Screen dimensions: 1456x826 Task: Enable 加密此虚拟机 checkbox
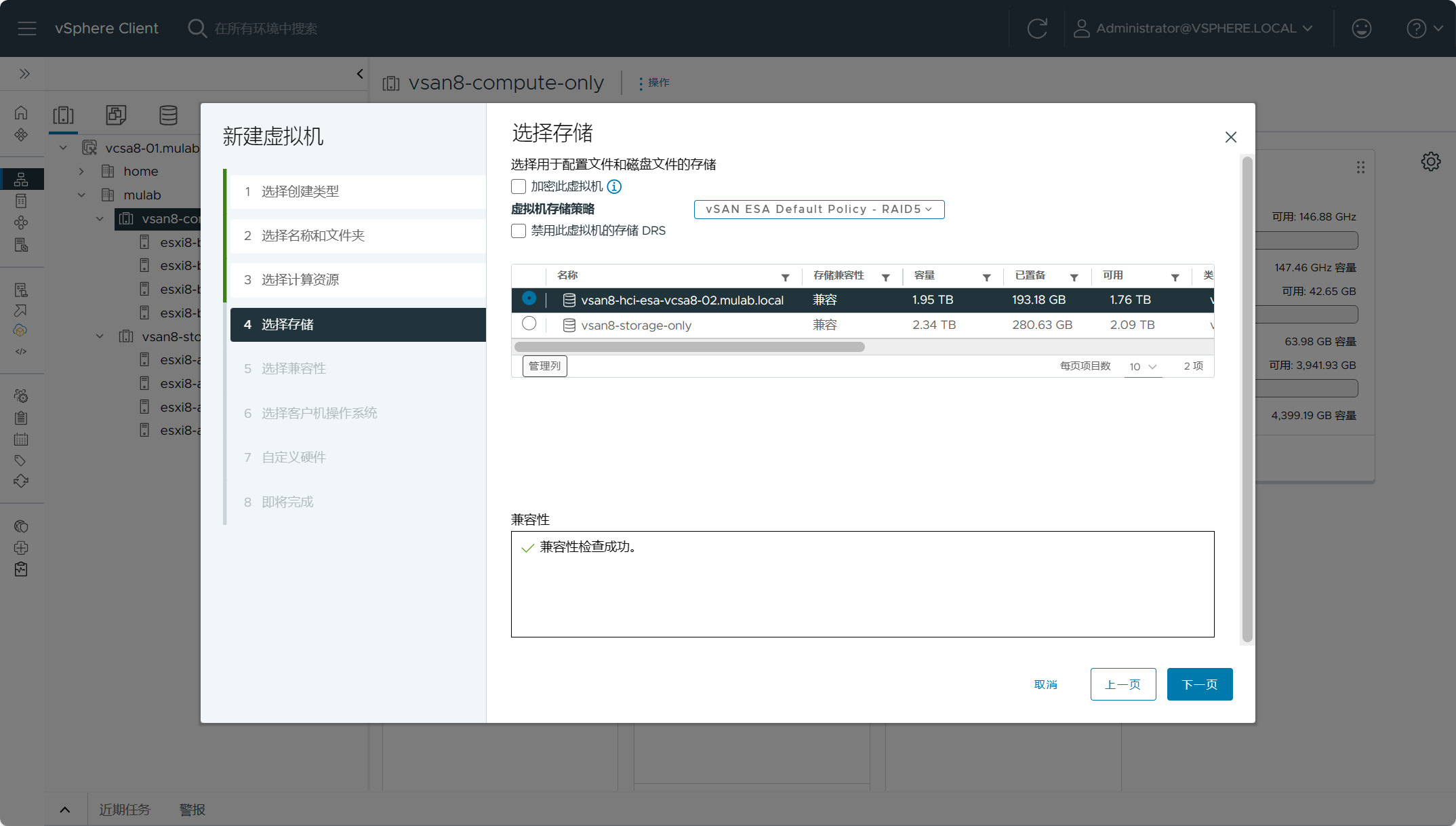point(519,186)
